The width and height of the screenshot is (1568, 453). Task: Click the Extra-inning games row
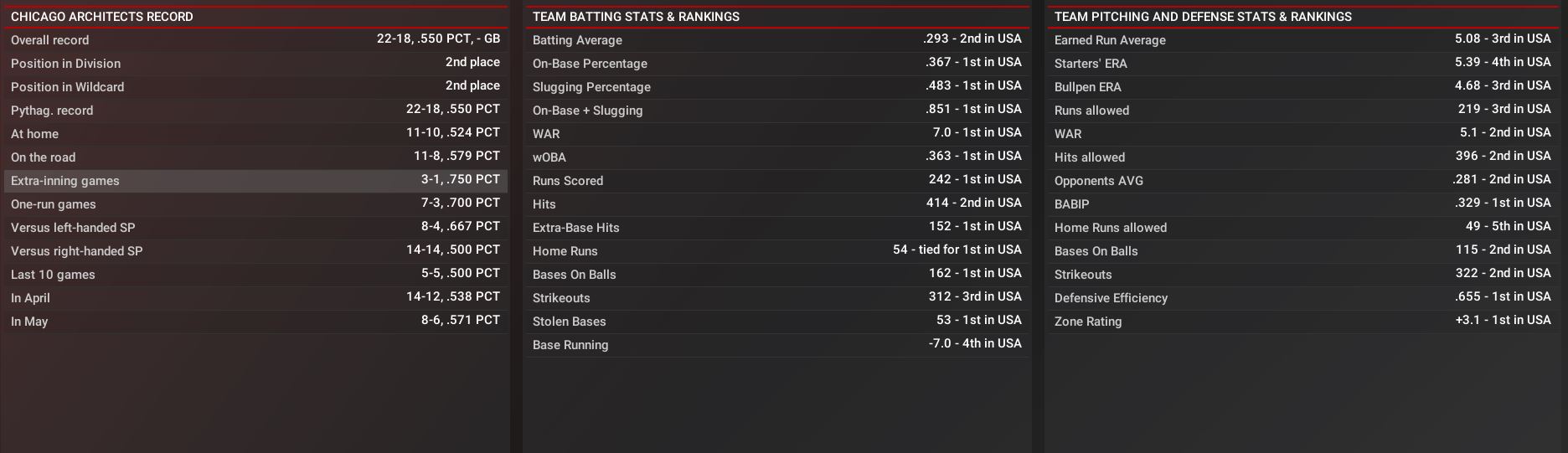255,181
